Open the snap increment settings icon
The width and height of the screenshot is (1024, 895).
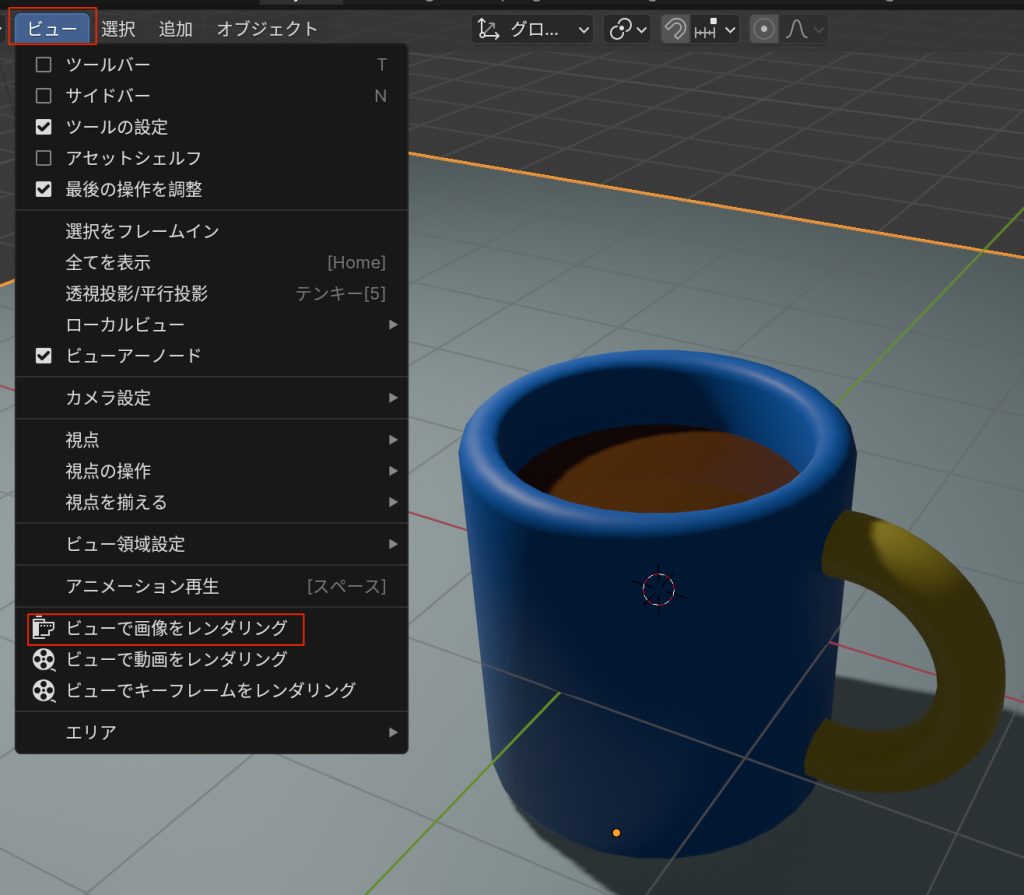(714, 30)
